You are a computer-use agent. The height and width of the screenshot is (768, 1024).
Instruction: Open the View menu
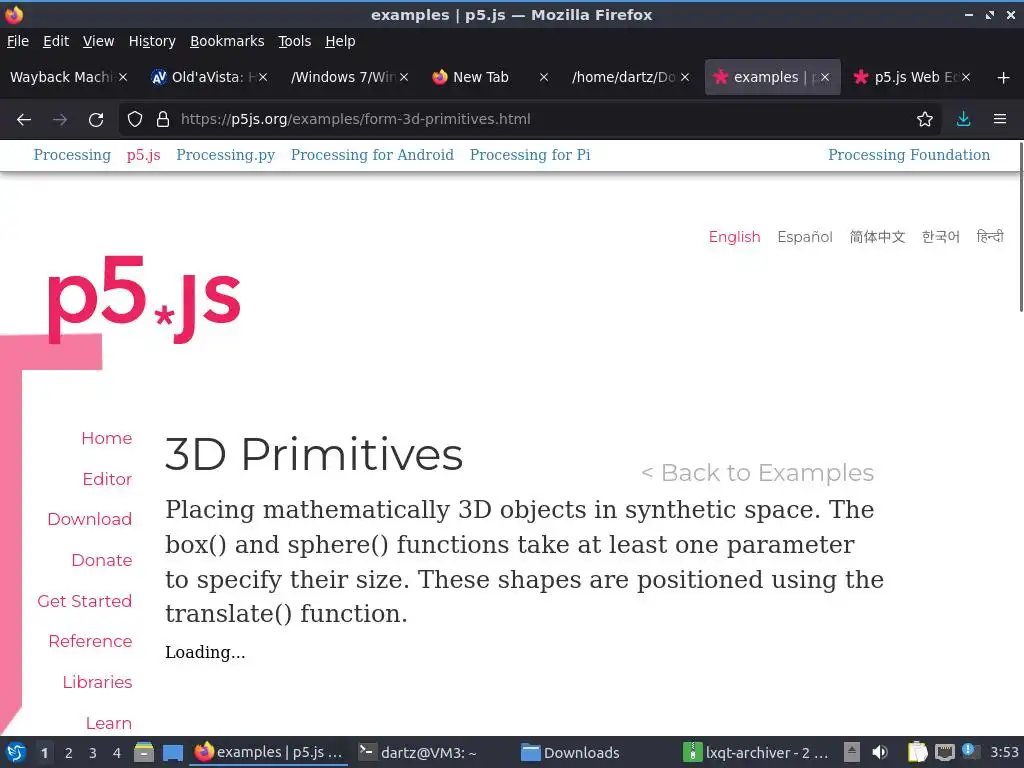coord(99,41)
